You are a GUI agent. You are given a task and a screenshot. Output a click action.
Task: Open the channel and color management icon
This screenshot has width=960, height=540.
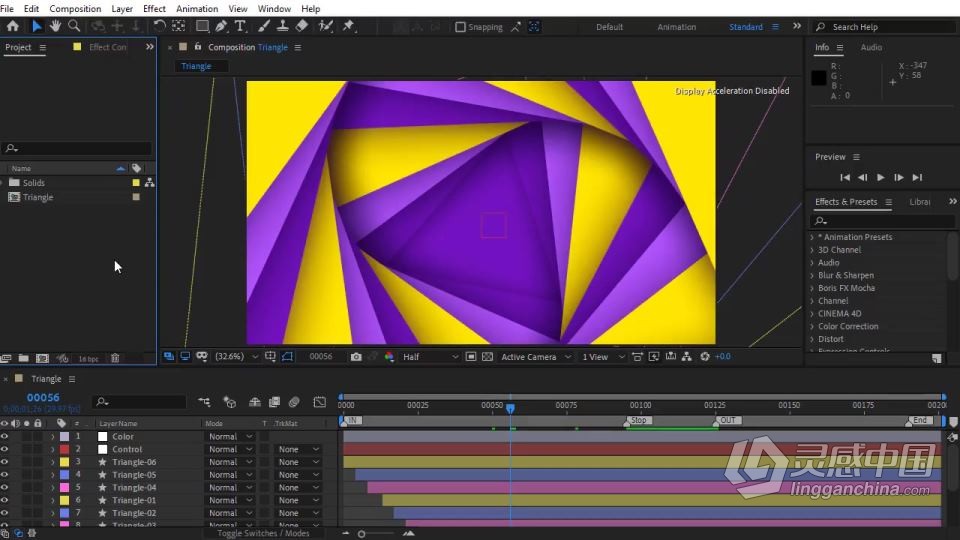[x=389, y=356]
